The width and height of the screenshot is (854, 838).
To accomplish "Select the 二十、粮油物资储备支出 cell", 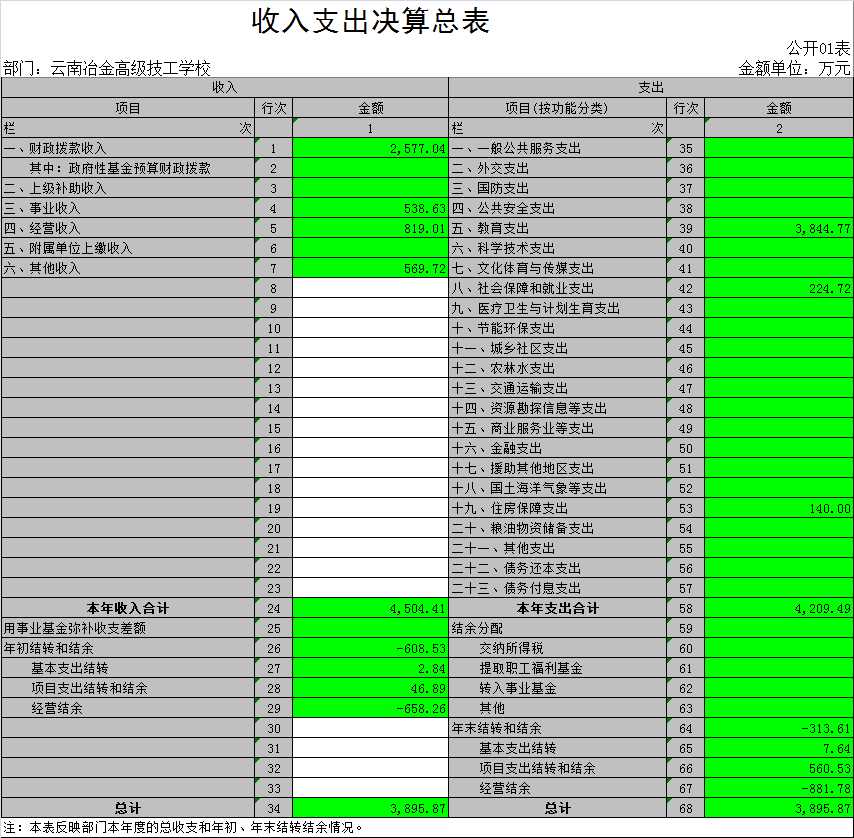I will pyautogui.click(x=558, y=528).
